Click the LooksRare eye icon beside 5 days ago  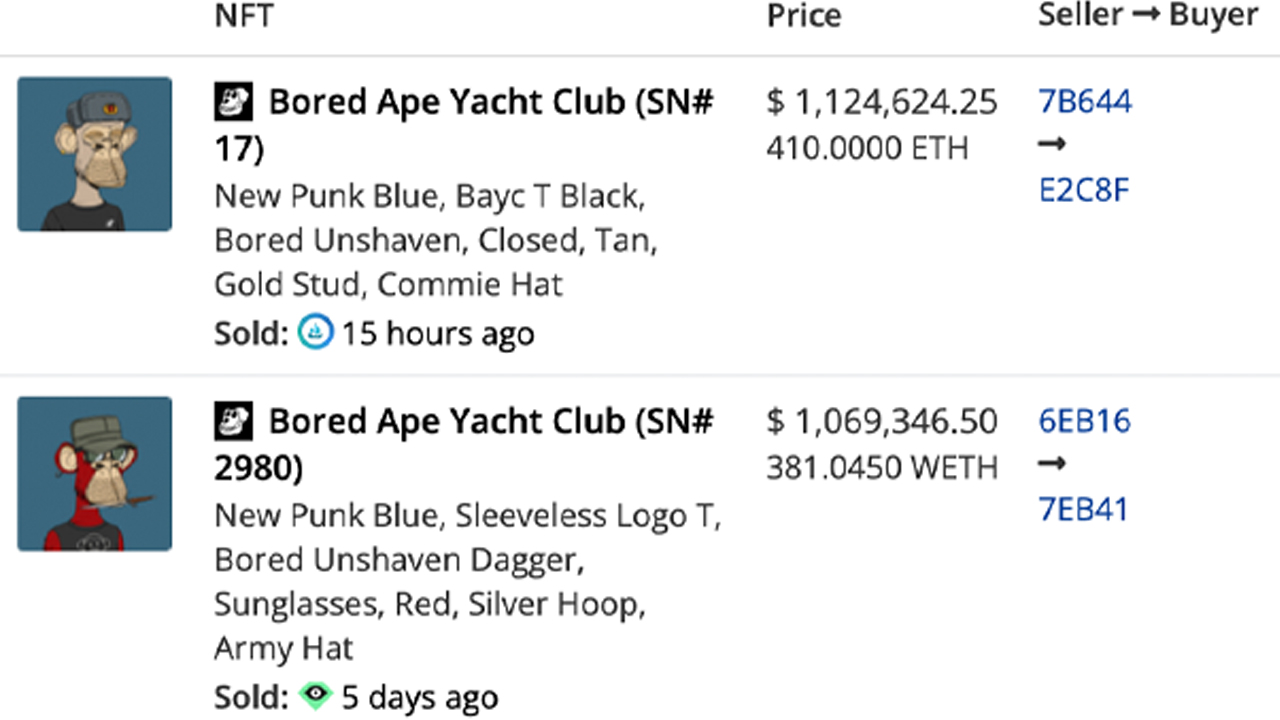pos(315,696)
